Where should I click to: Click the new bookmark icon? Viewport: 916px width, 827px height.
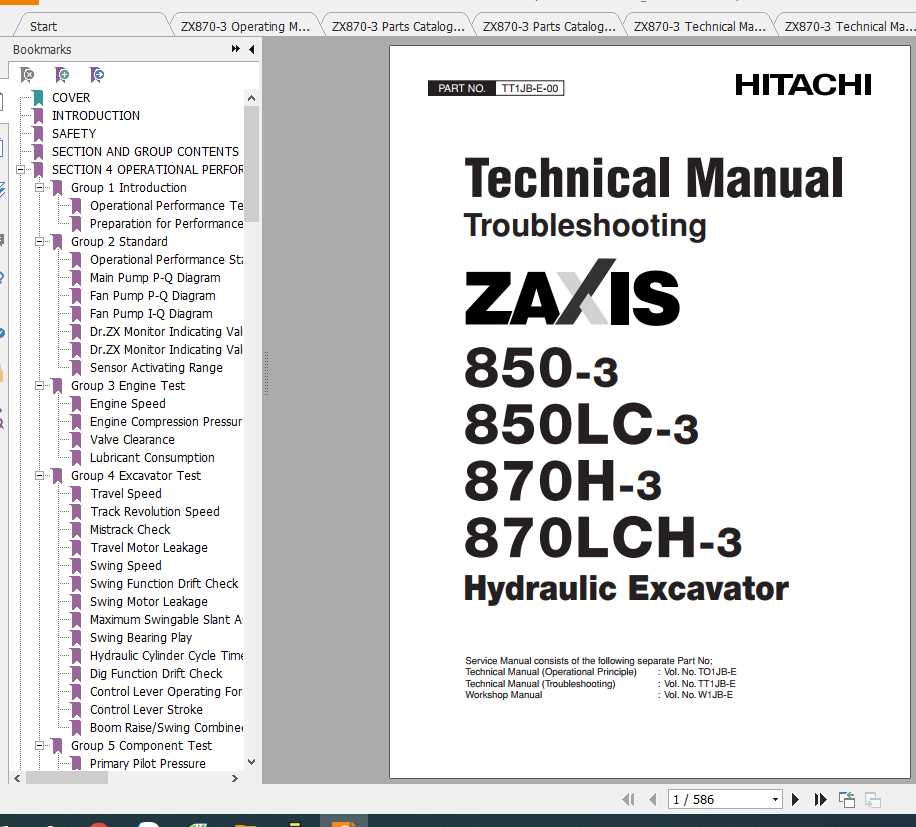[x=61, y=74]
